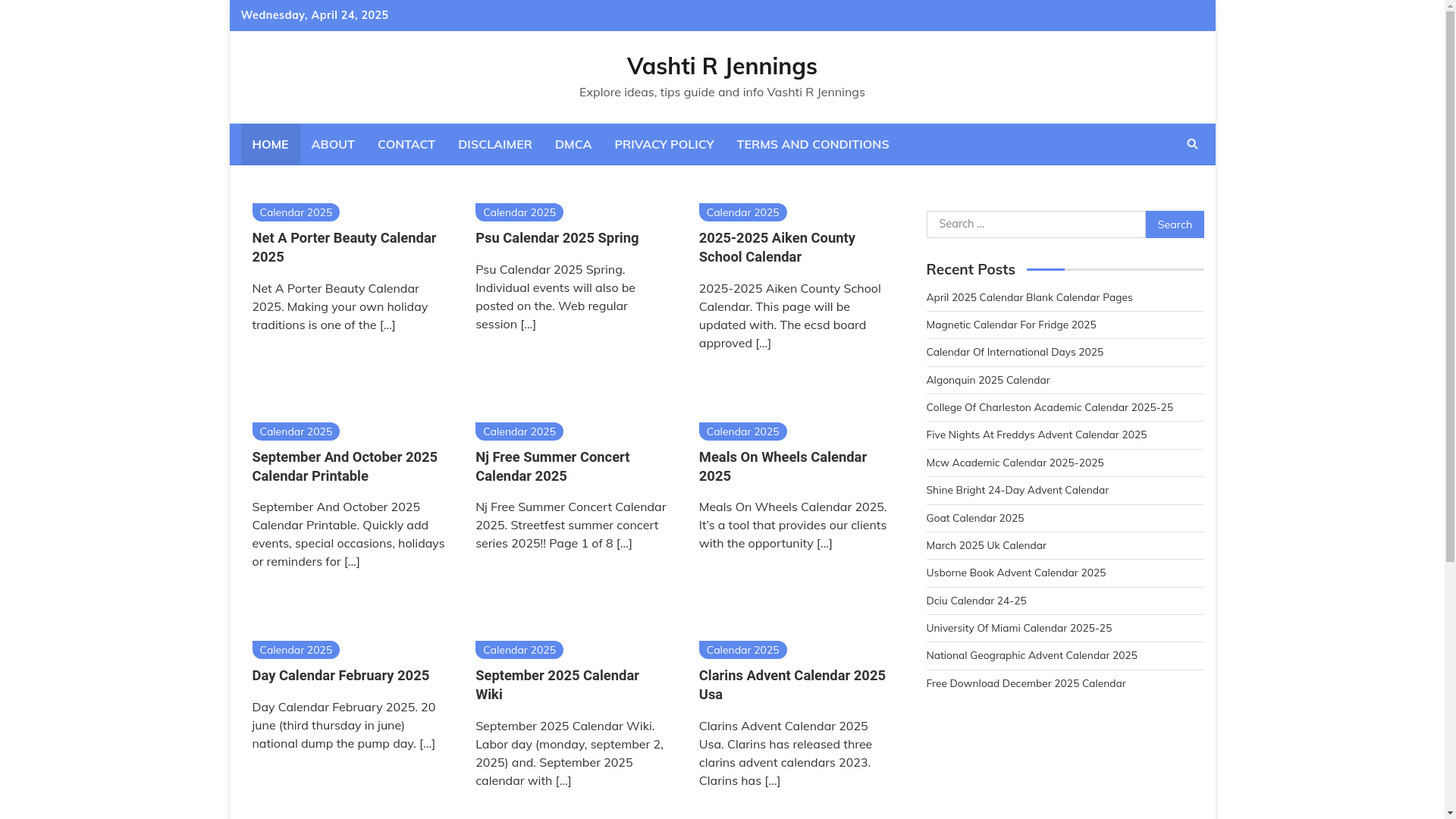Click Calendar 2025 tag above Aiken County post

click(743, 212)
